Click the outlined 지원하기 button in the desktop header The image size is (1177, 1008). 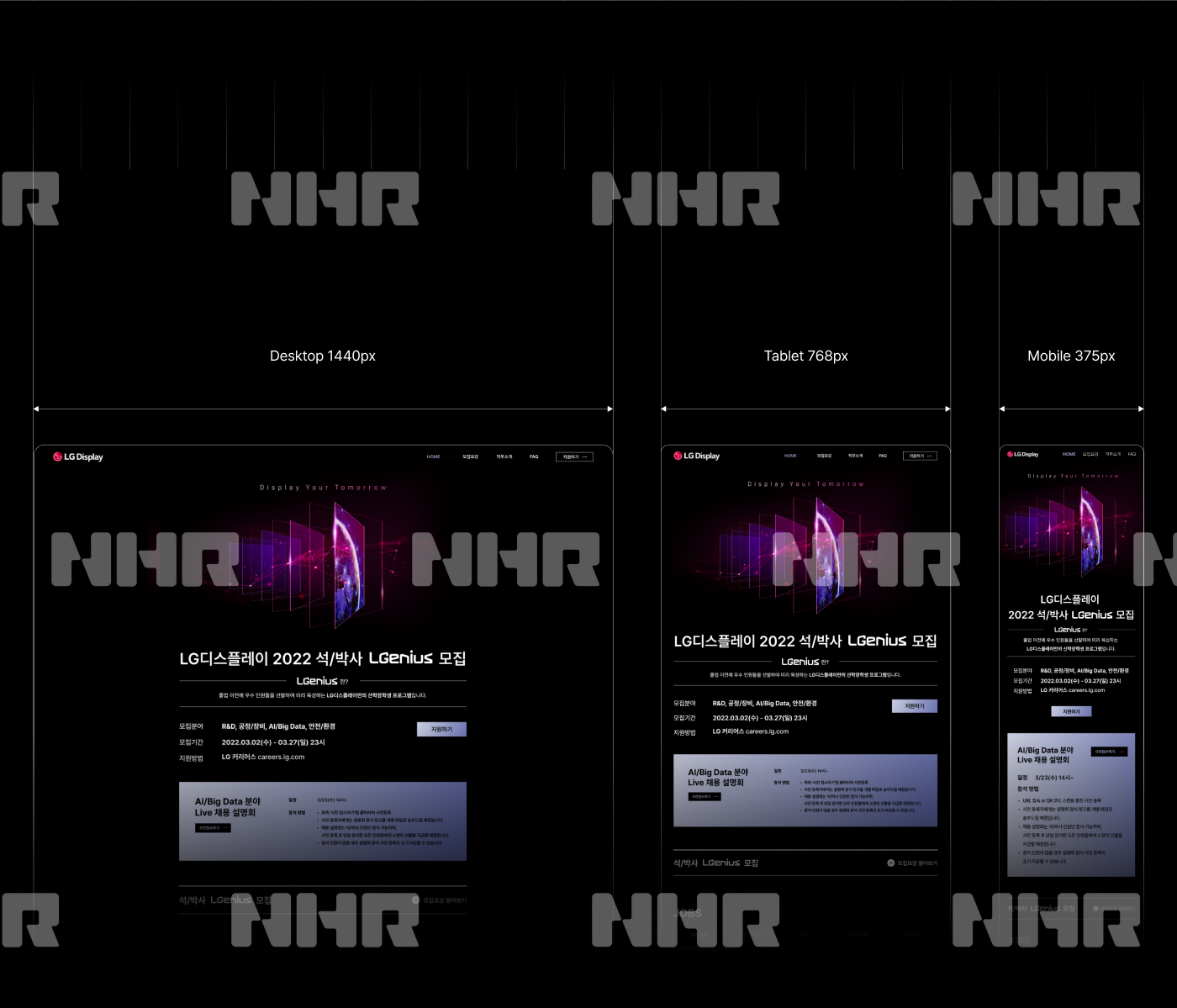[x=574, y=457]
